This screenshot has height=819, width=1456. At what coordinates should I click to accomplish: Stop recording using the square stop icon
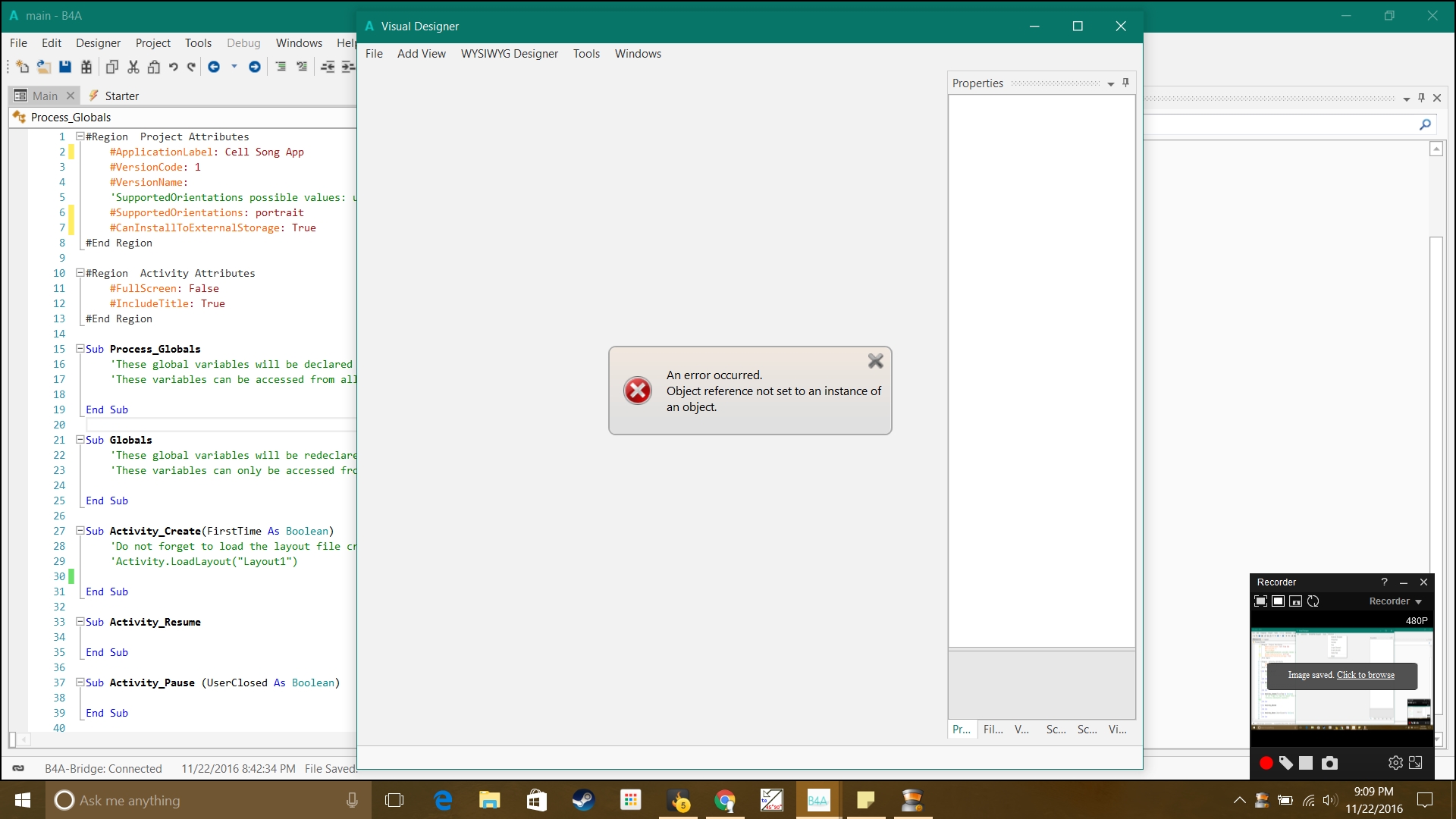(x=1306, y=763)
